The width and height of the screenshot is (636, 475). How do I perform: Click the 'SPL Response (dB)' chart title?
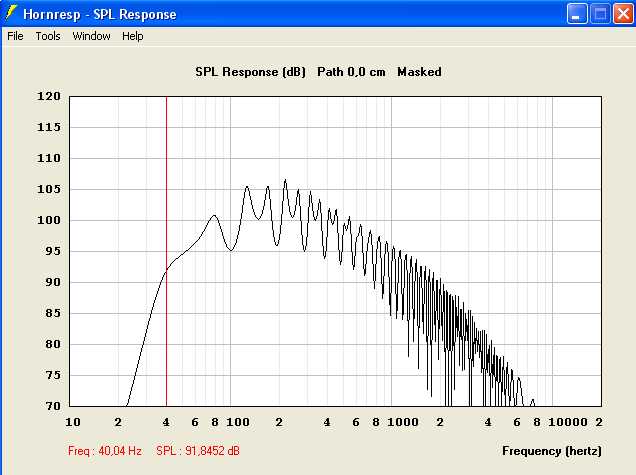pos(250,72)
